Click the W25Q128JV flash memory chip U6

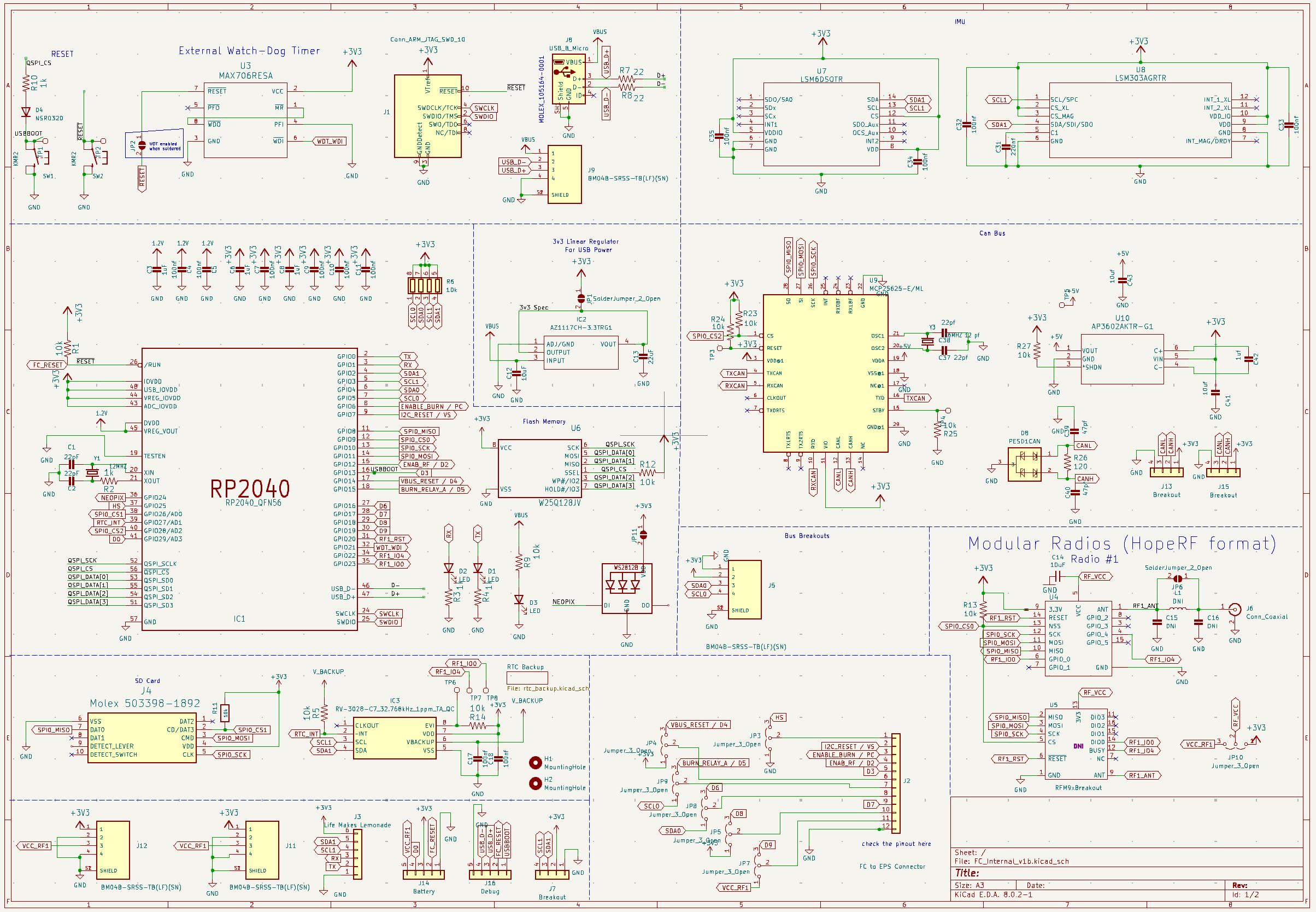(x=540, y=469)
